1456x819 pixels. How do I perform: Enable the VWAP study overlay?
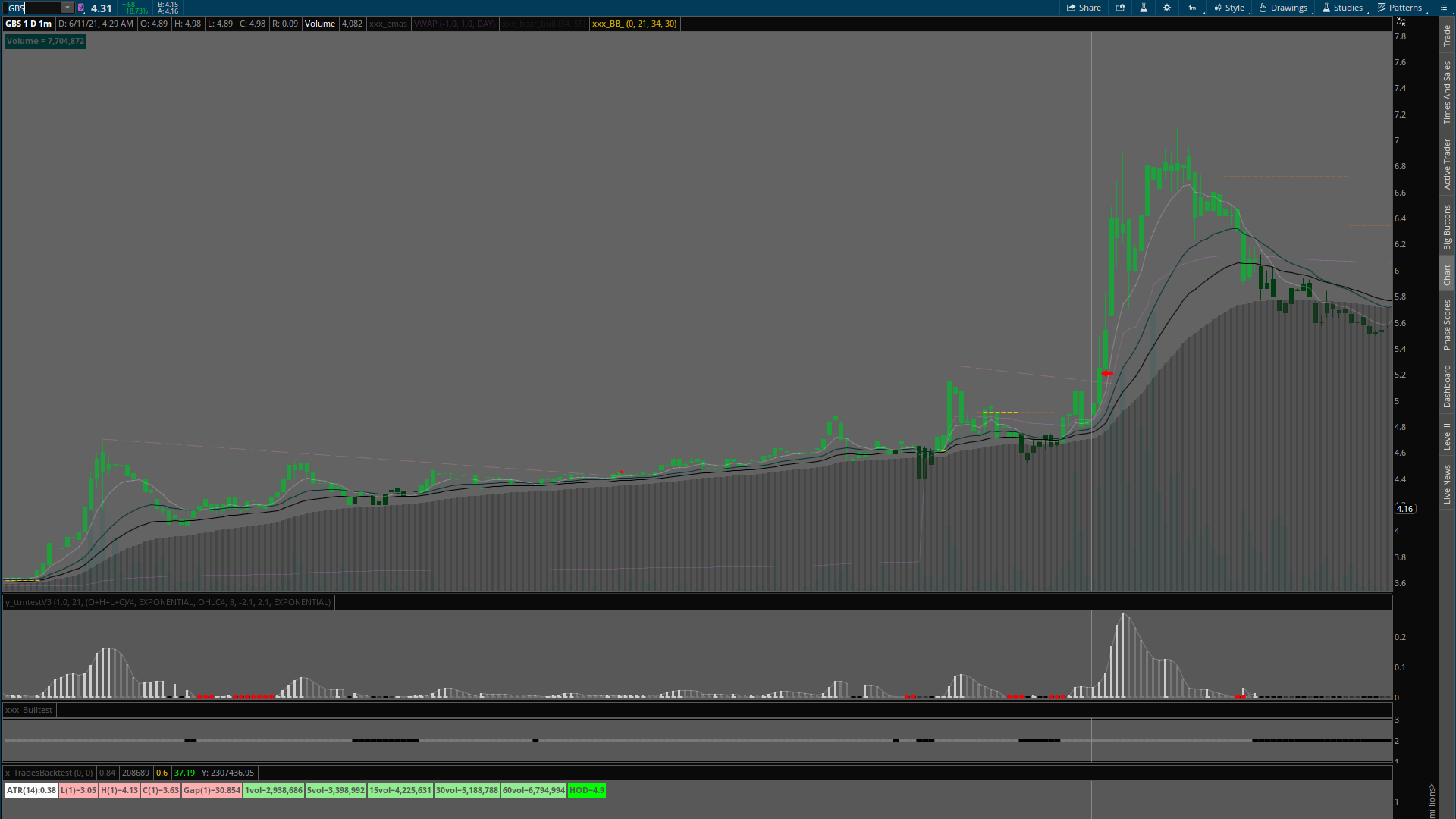pos(455,24)
